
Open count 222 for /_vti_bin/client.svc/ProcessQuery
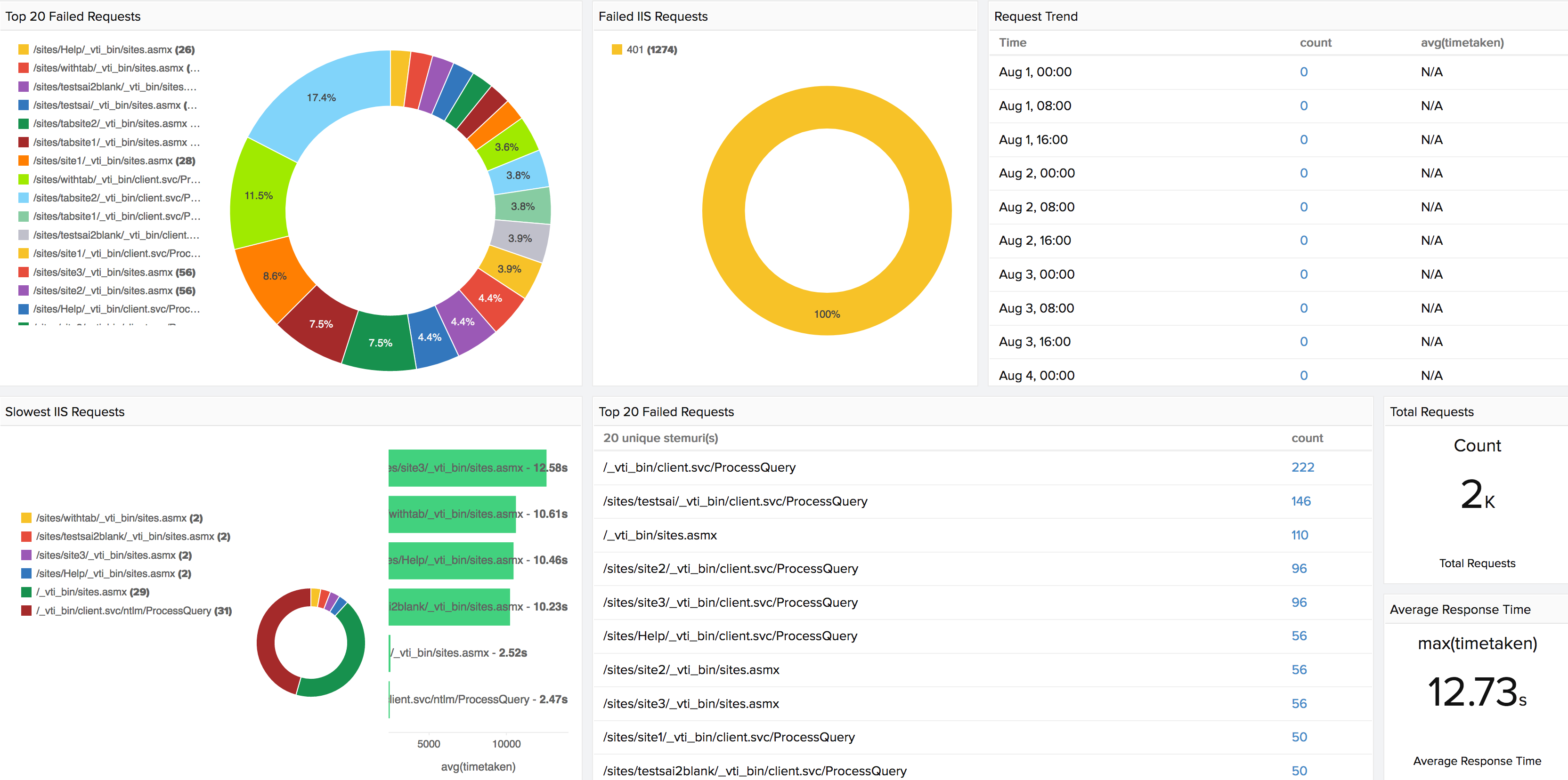point(1302,467)
